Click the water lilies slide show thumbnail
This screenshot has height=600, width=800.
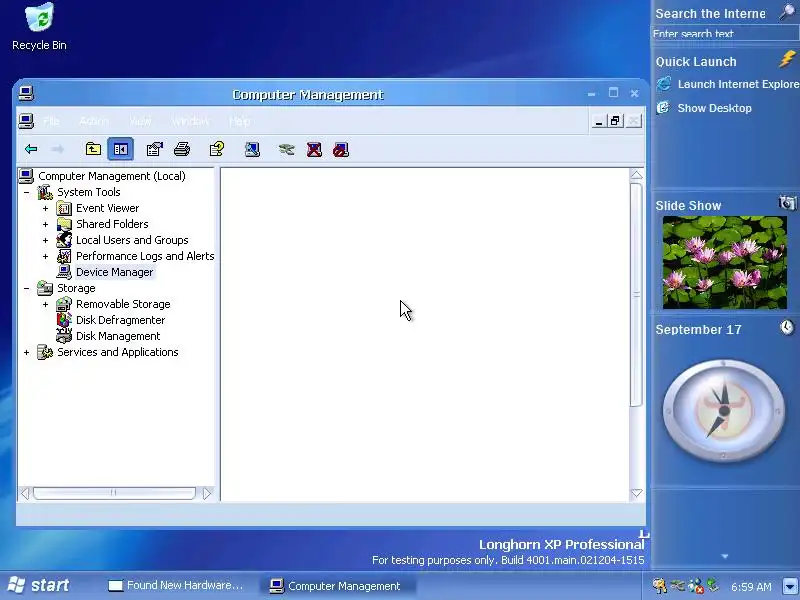click(x=724, y=262)
